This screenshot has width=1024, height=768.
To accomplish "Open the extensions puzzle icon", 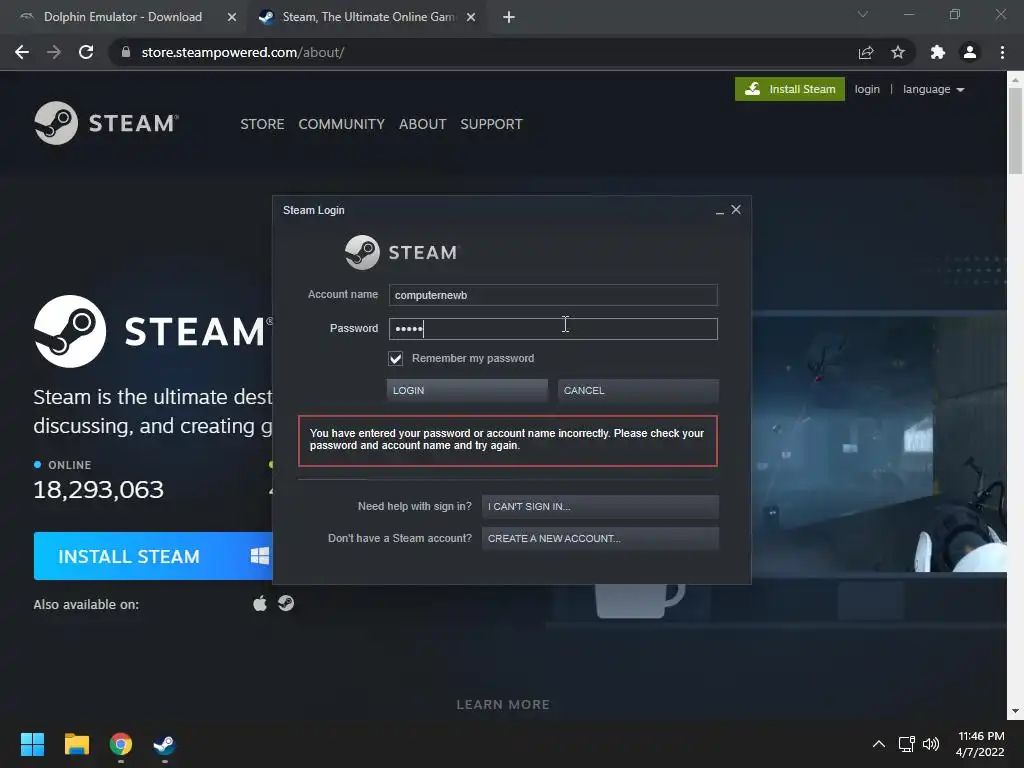I will pyautogui.click(x=938, y=52).
